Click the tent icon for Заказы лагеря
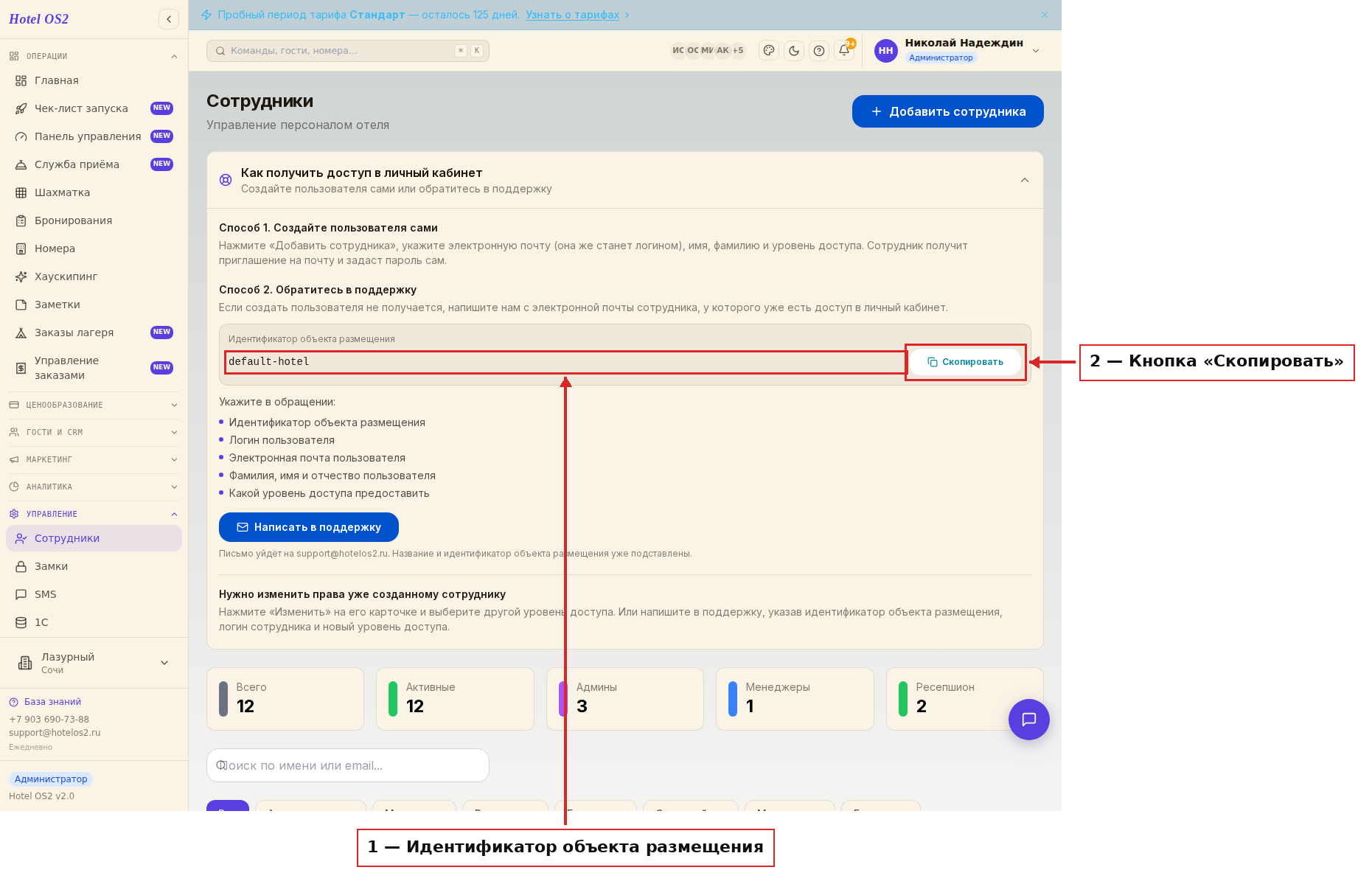 (21, 333)
